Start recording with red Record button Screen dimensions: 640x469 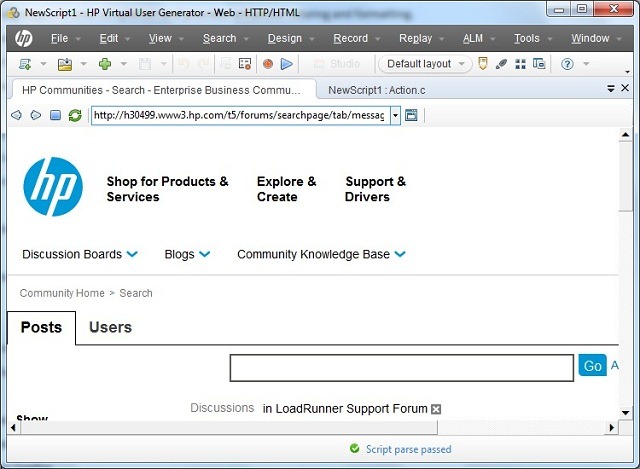coord(268,64)
